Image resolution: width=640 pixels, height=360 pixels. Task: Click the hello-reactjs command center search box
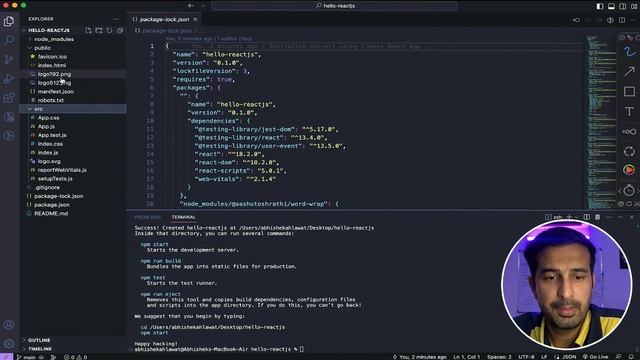coord(334,6)
